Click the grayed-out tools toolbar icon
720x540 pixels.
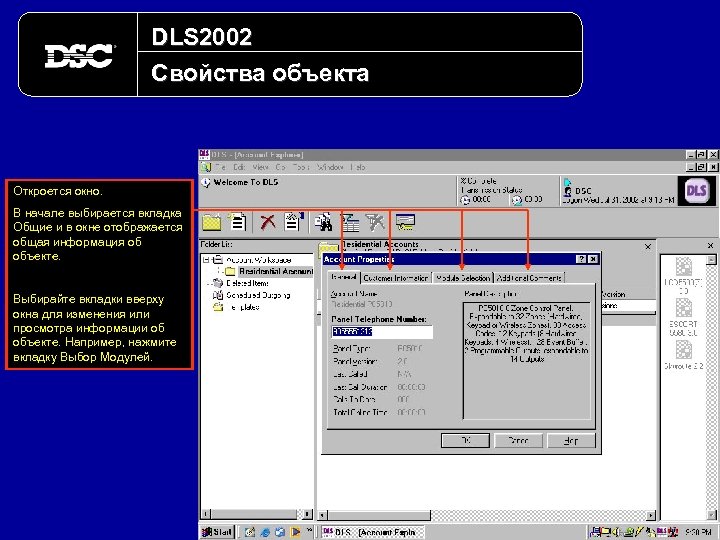click(376, 223)
